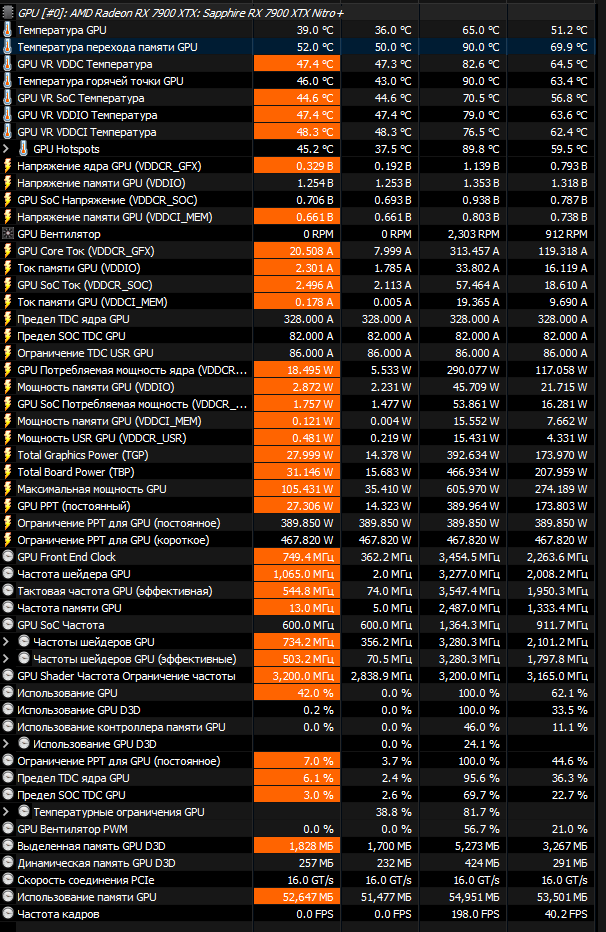Select the Температура GPU sensor row

click(x=298, y=30)
